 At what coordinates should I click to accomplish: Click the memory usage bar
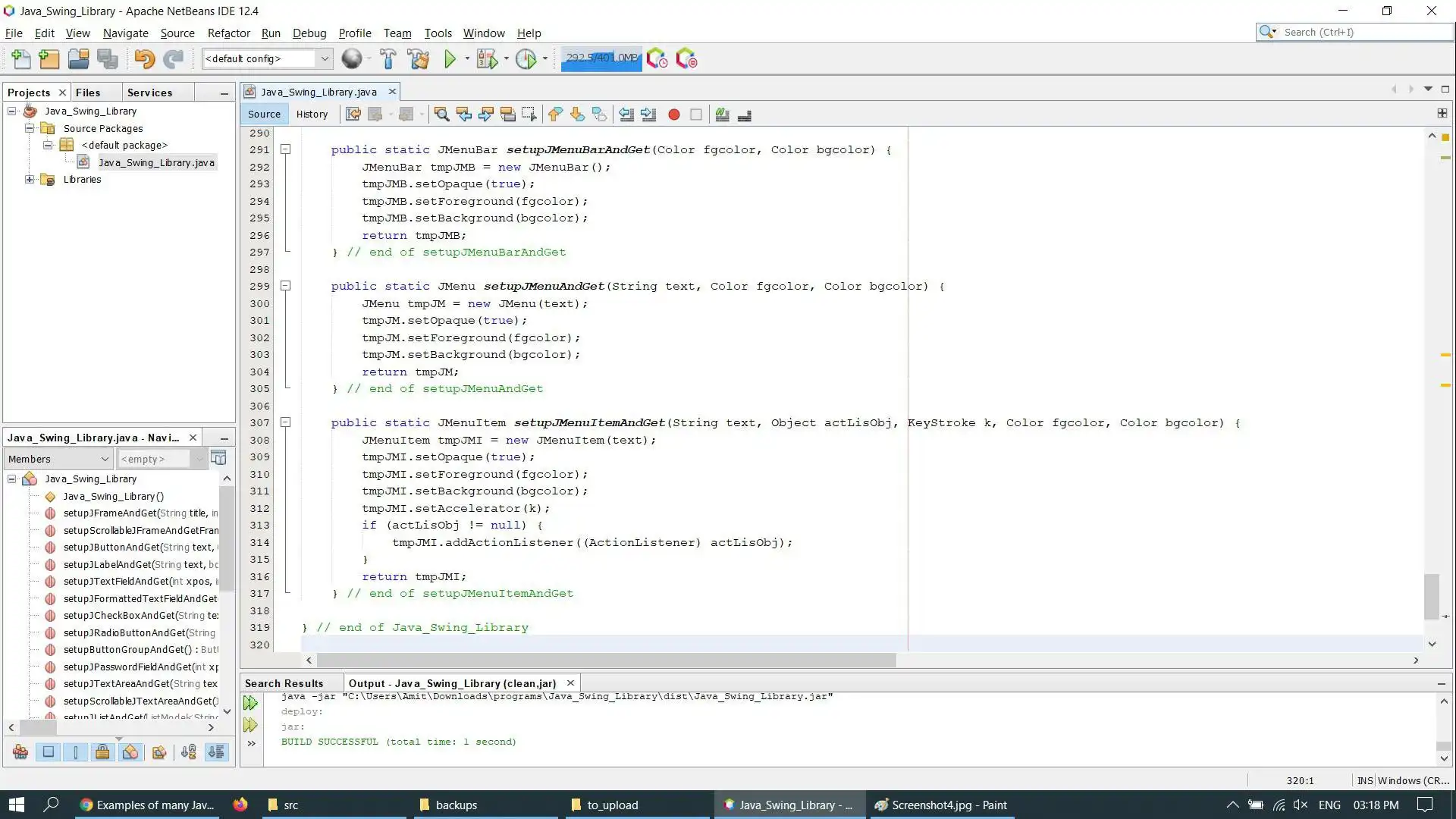pyautogui.click(x=601, y=58)
